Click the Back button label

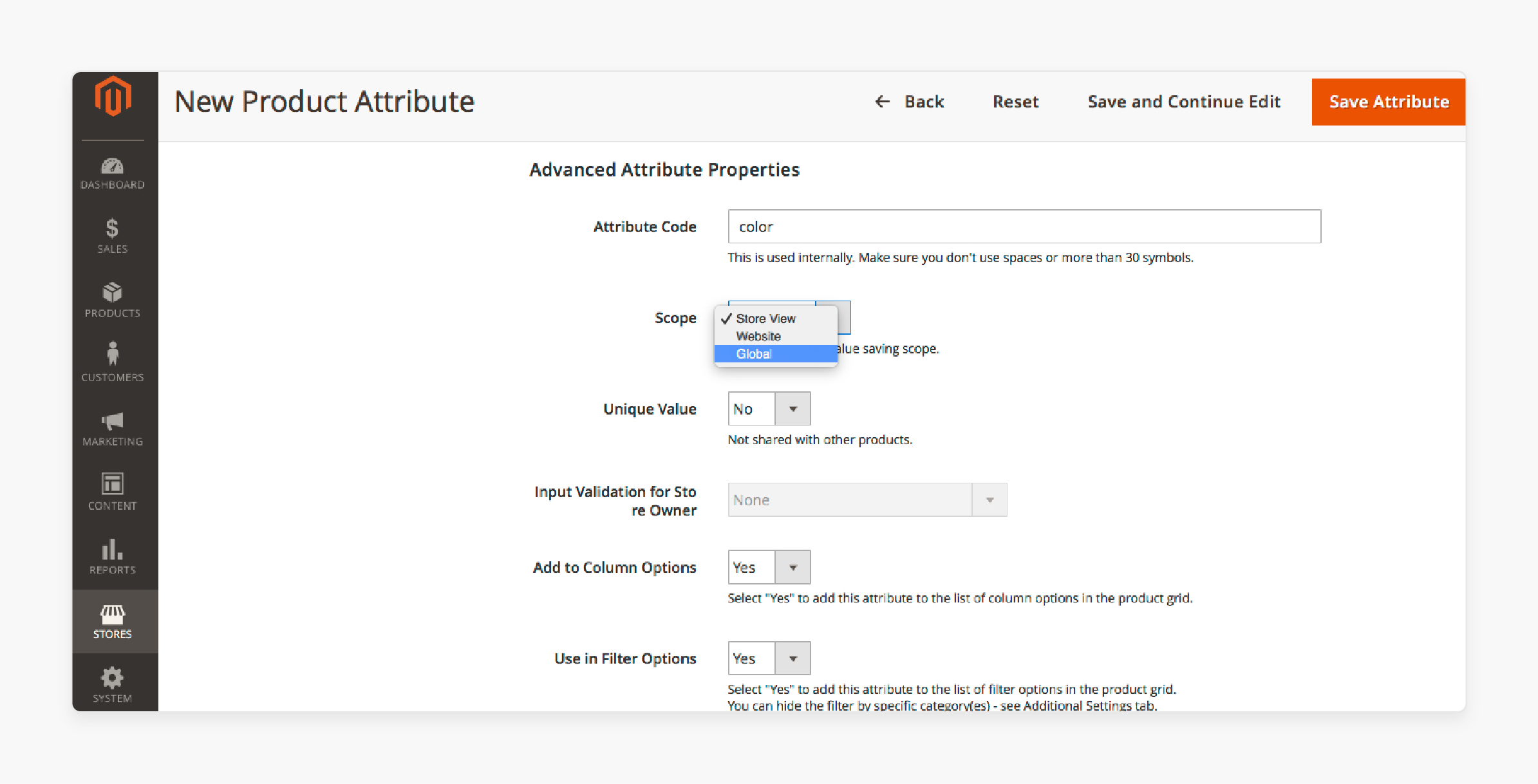[x=924, y=102]
